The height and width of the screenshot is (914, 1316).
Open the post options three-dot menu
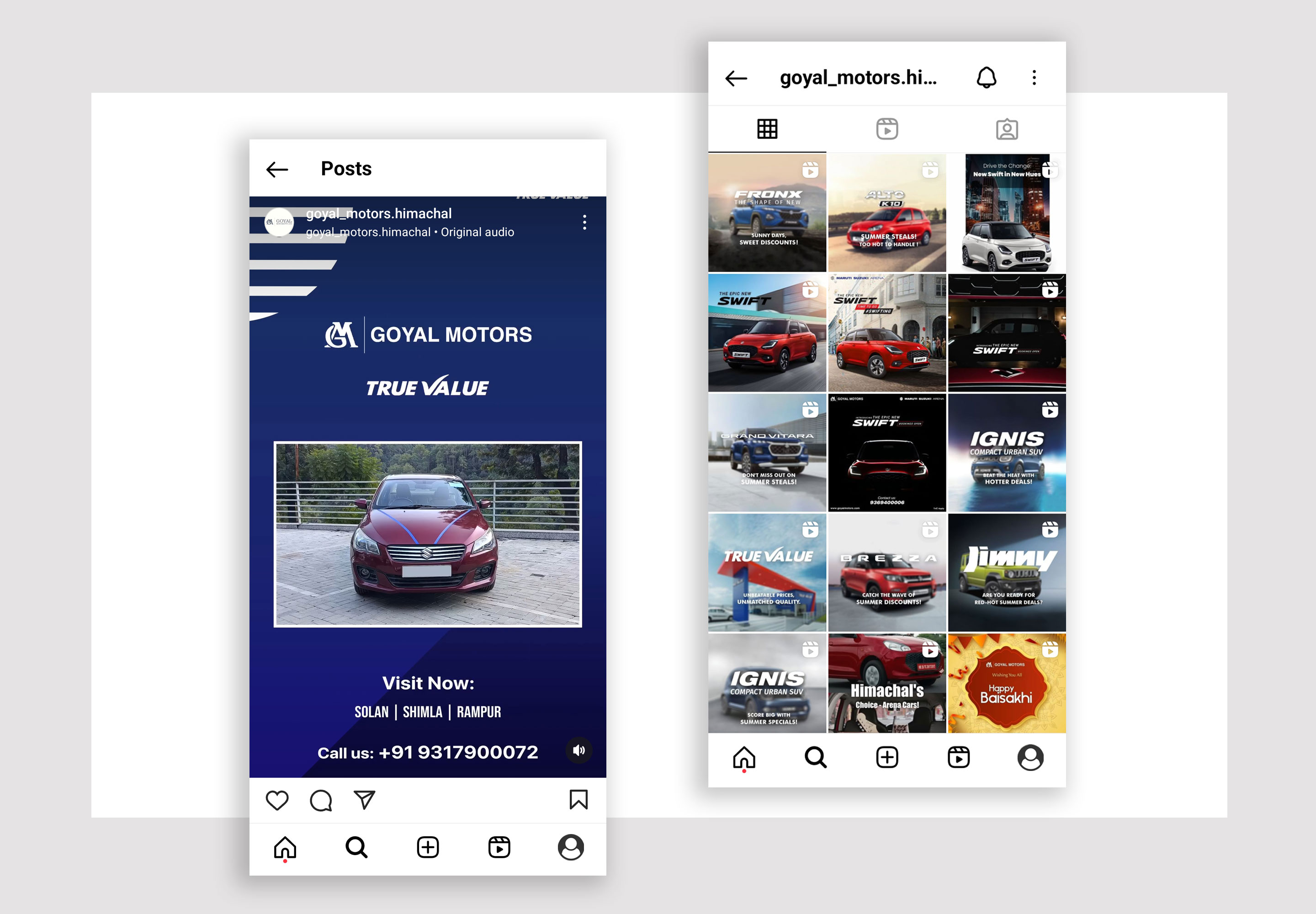tap(584, 222)
